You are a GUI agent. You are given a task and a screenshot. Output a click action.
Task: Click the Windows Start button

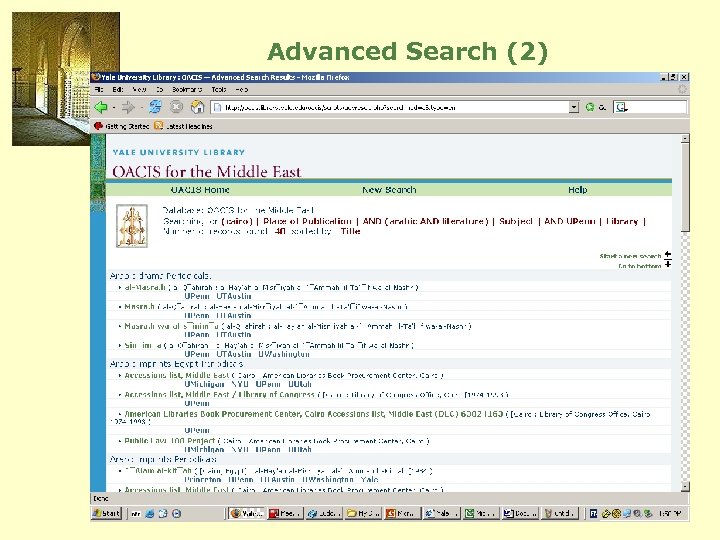pos(106,513)
